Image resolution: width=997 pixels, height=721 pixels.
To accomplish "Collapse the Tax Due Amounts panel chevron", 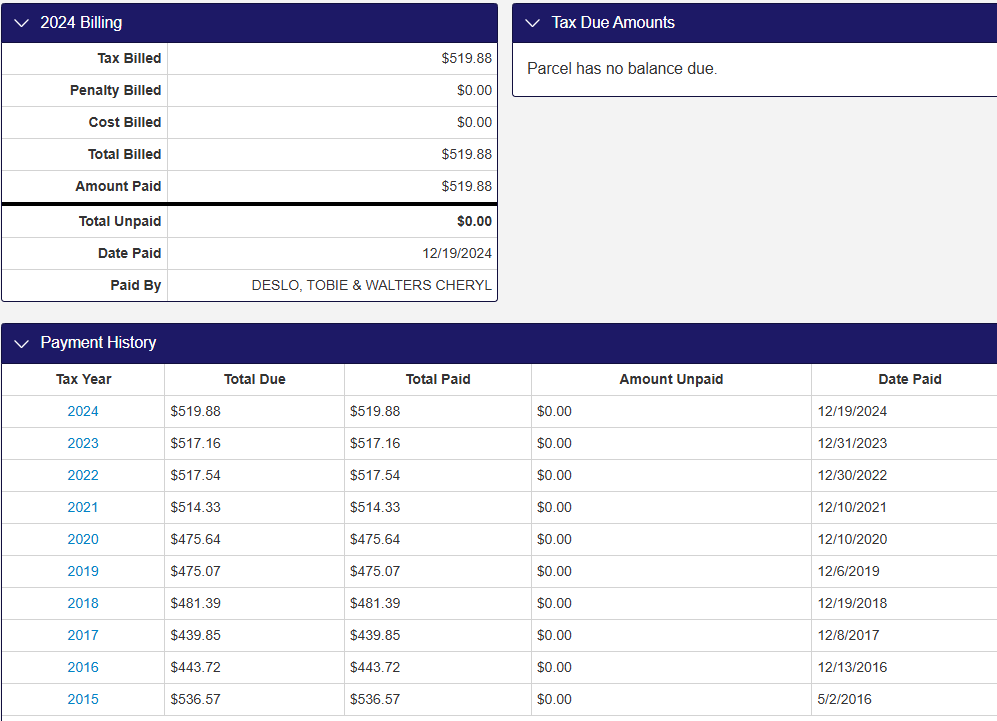I will tap(533, 23).
